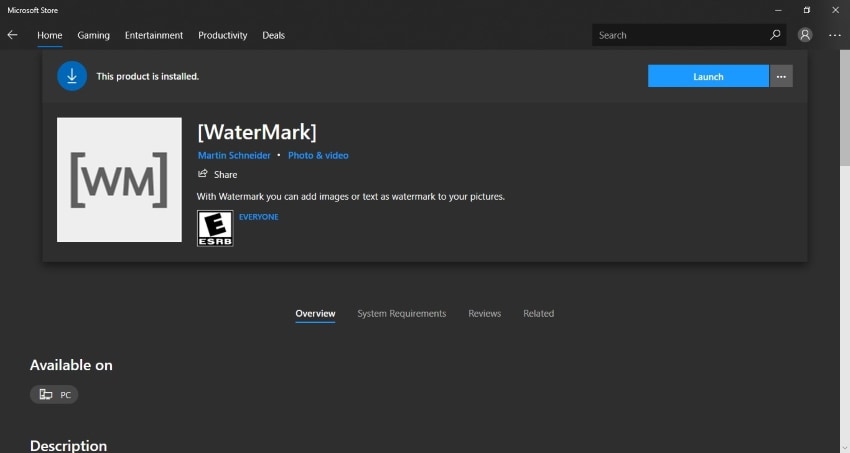Open the EVERYONE rating link
The width and height of the screenshot is (850, 453).
click(x=259, y=217)
